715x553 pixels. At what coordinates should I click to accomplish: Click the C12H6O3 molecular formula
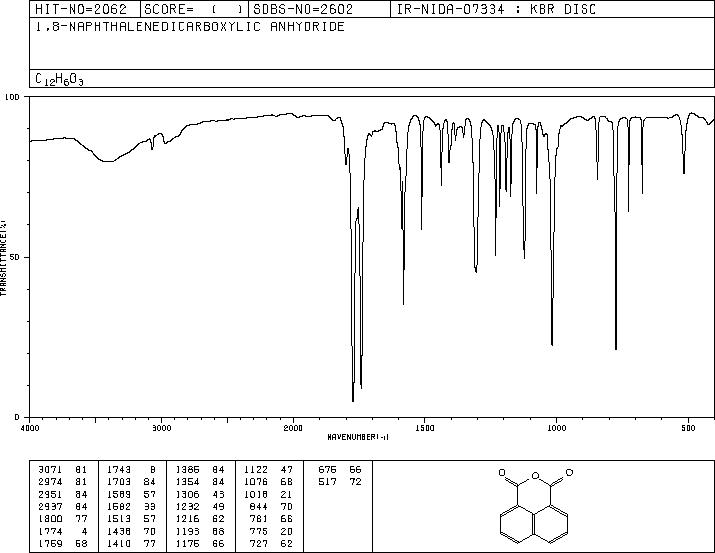point(59,79)
